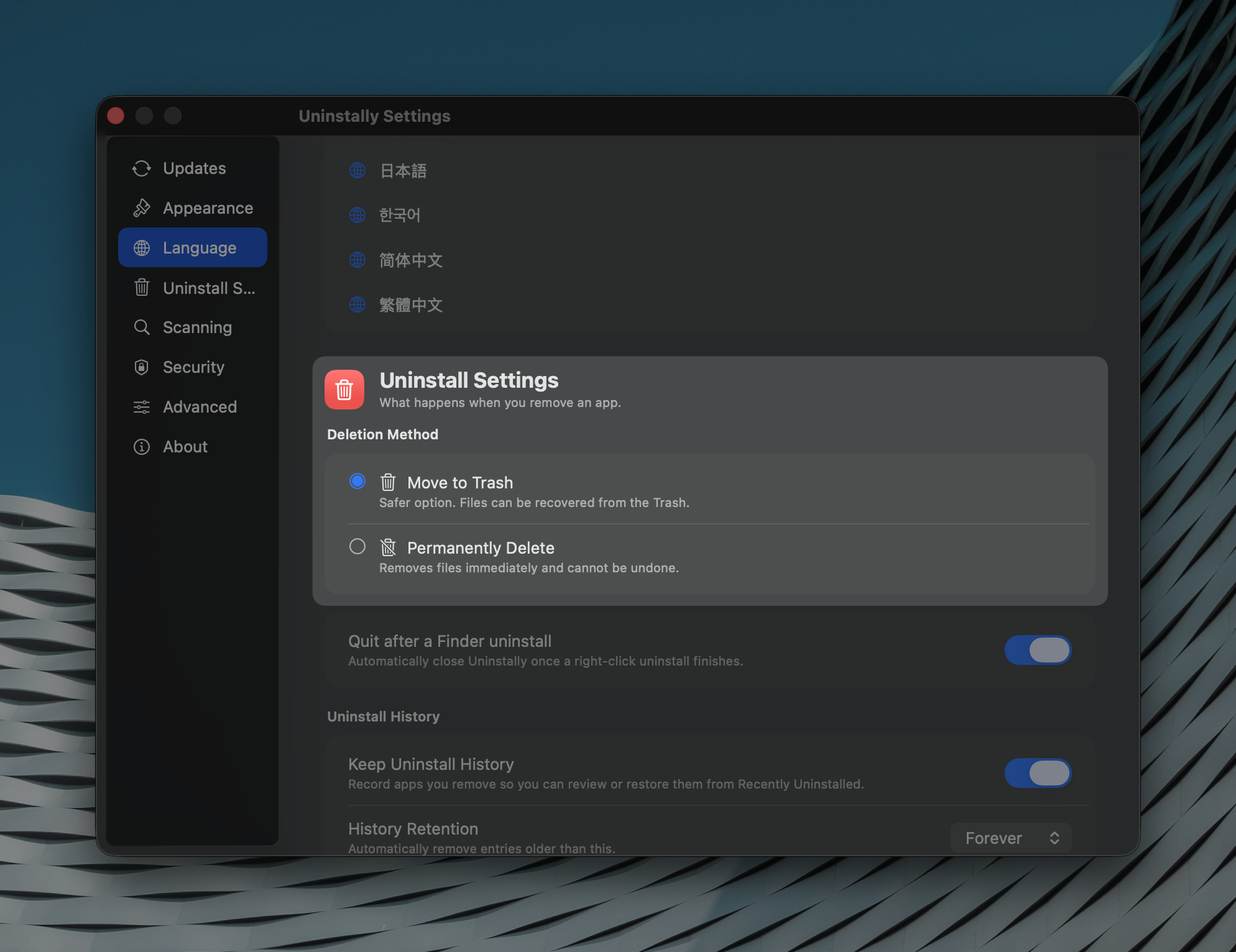Click 'What happens when you remove an app' subtitle

pos(500,403)
